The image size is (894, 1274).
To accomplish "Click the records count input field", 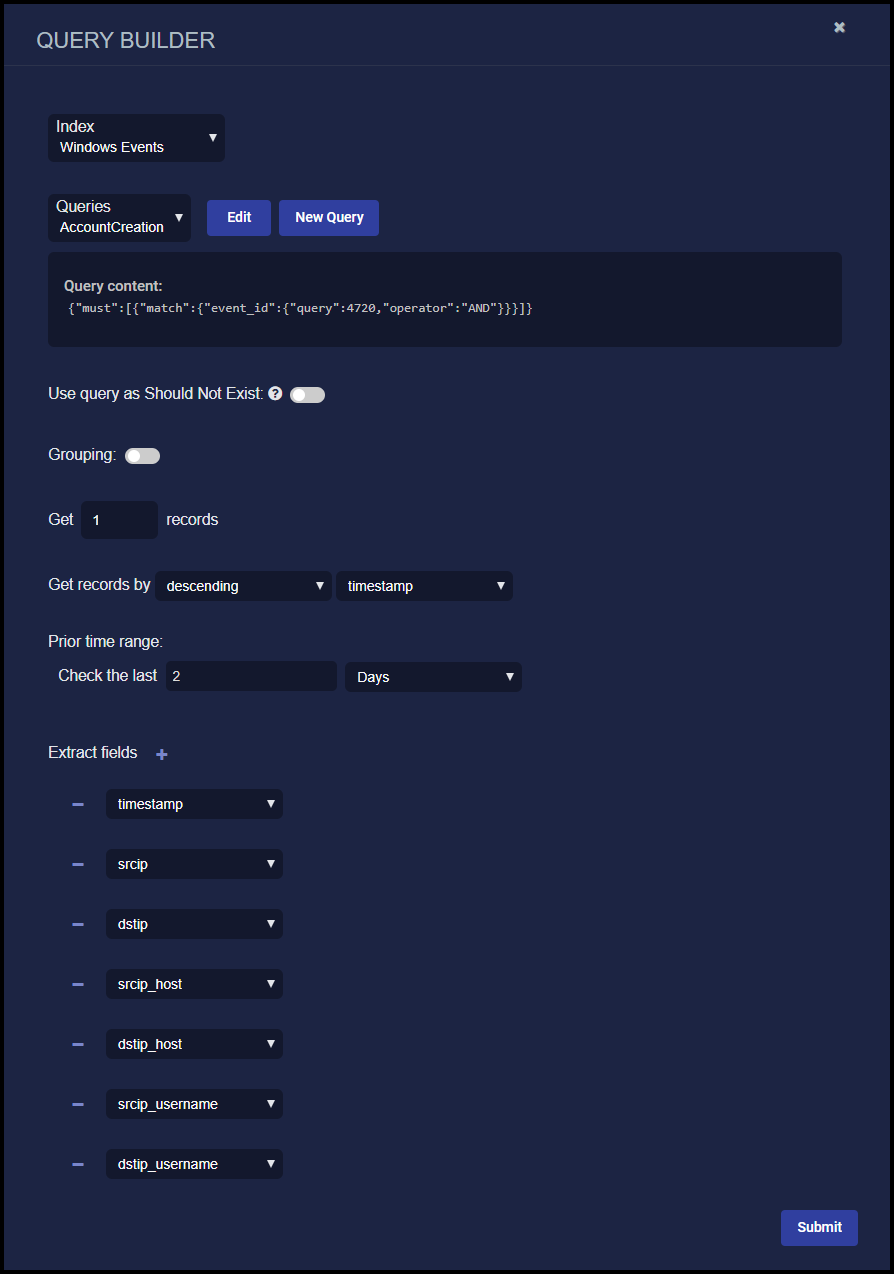I will point(119,520).
